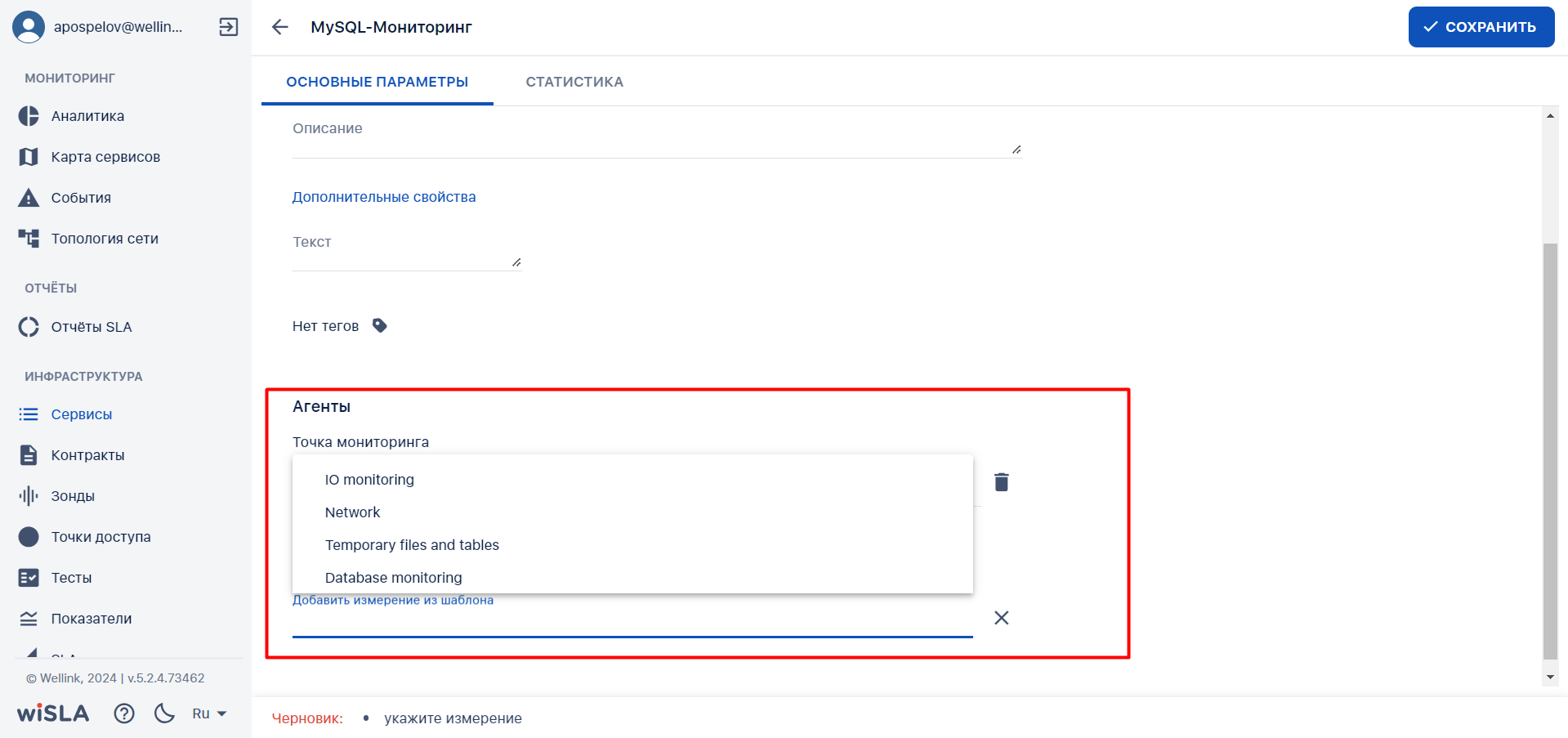The width and height of the screenshot is (1568, 738).
Task: Click the Тесты checklist icon
Action: (29, 578)
